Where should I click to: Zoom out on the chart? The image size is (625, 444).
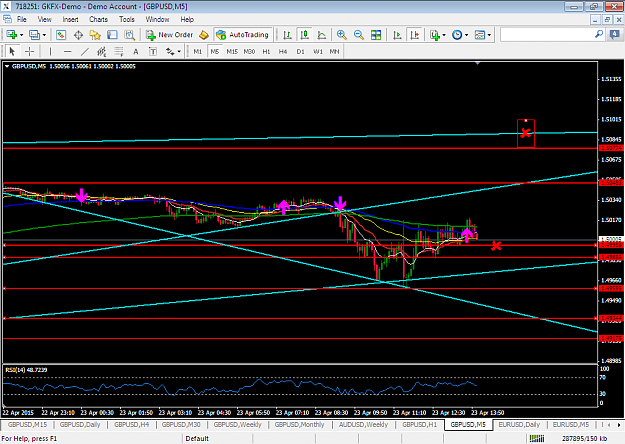coord(359,35)
